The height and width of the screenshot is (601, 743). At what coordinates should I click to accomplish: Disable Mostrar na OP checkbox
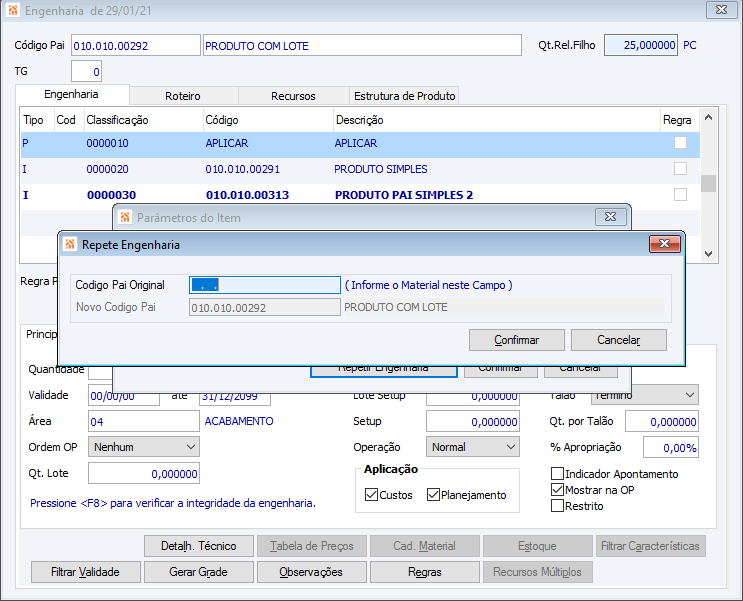[x=558, y=490]
